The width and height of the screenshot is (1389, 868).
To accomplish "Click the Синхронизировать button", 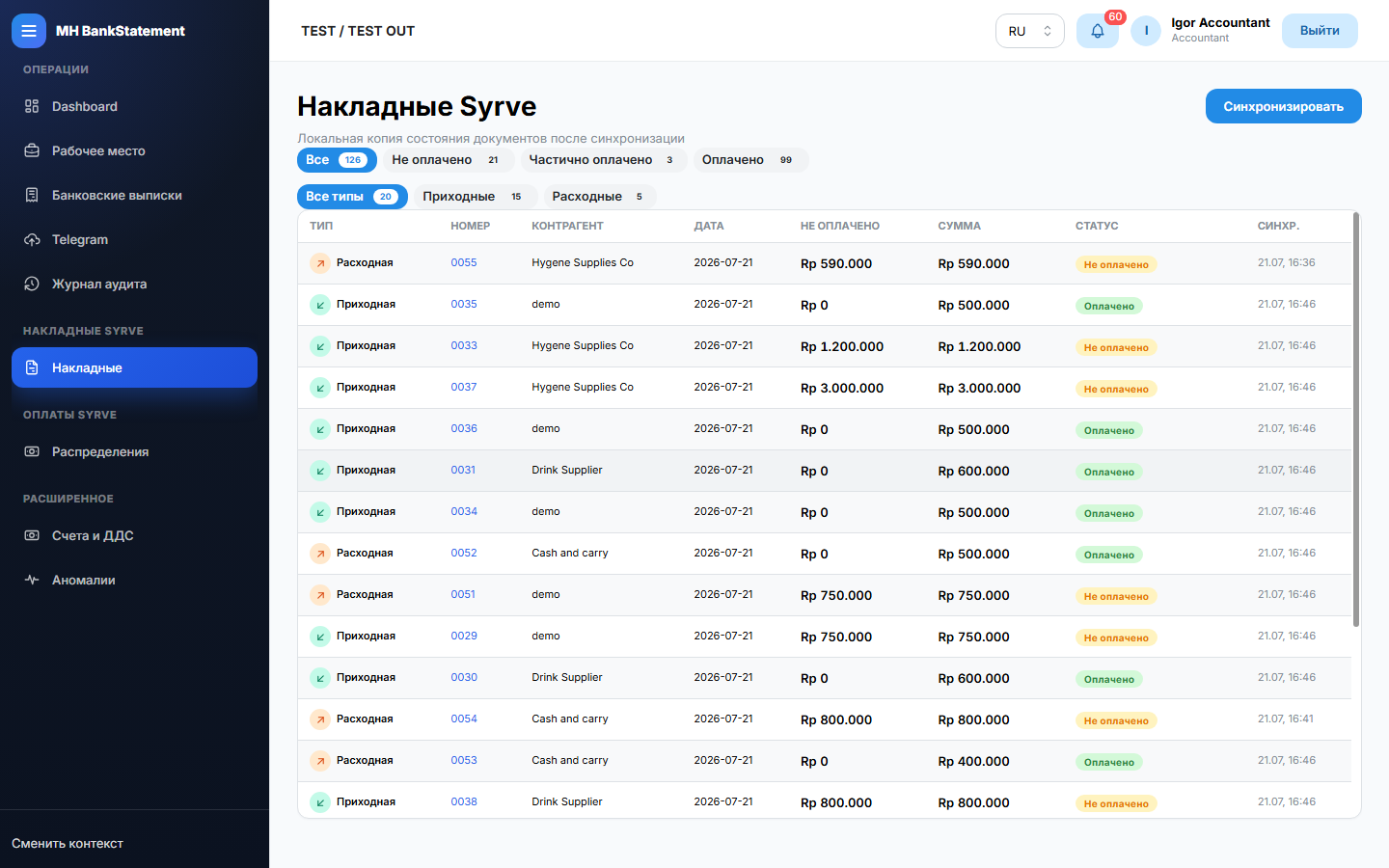I will (x=1283, y=106).
